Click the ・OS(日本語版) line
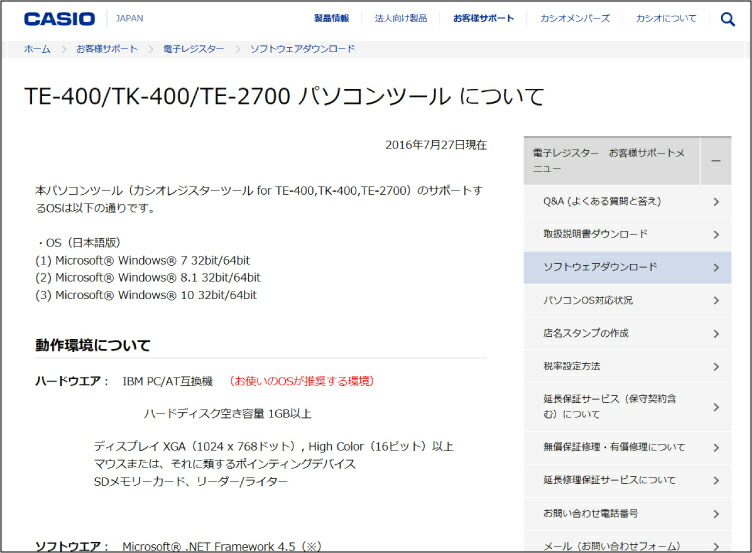Screen dimensions: 752x553 click(79, 243)
